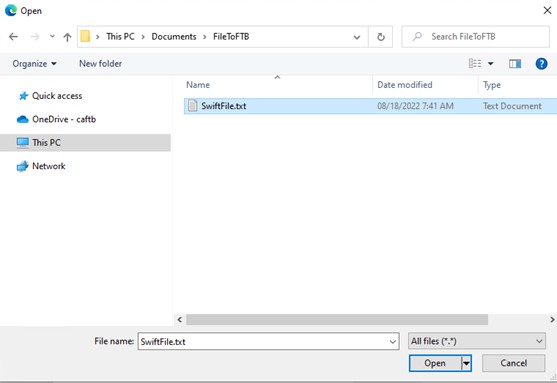Change the file view layout icon
This screenshot has height=383, width=557.
[475, 64]
